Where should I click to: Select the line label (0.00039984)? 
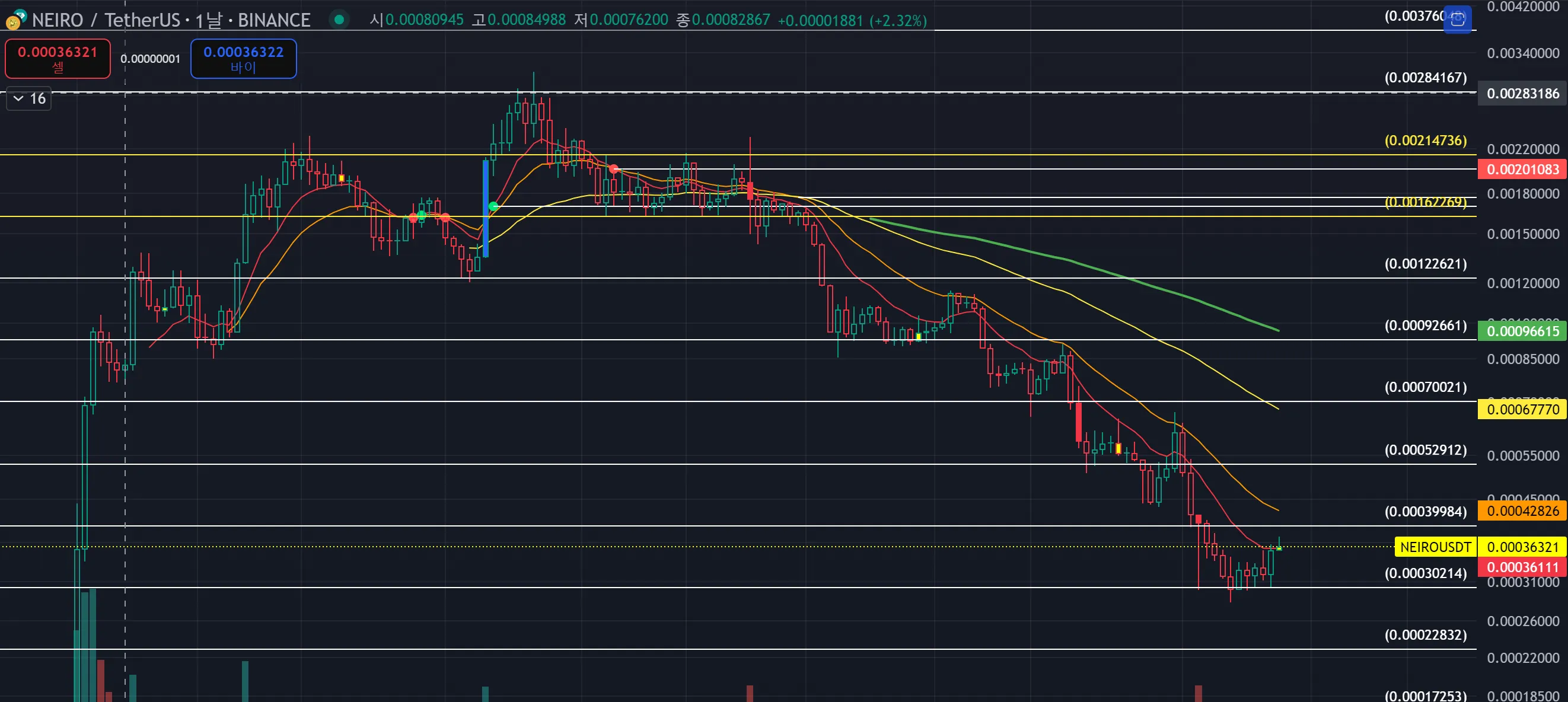pos(1425,512)
